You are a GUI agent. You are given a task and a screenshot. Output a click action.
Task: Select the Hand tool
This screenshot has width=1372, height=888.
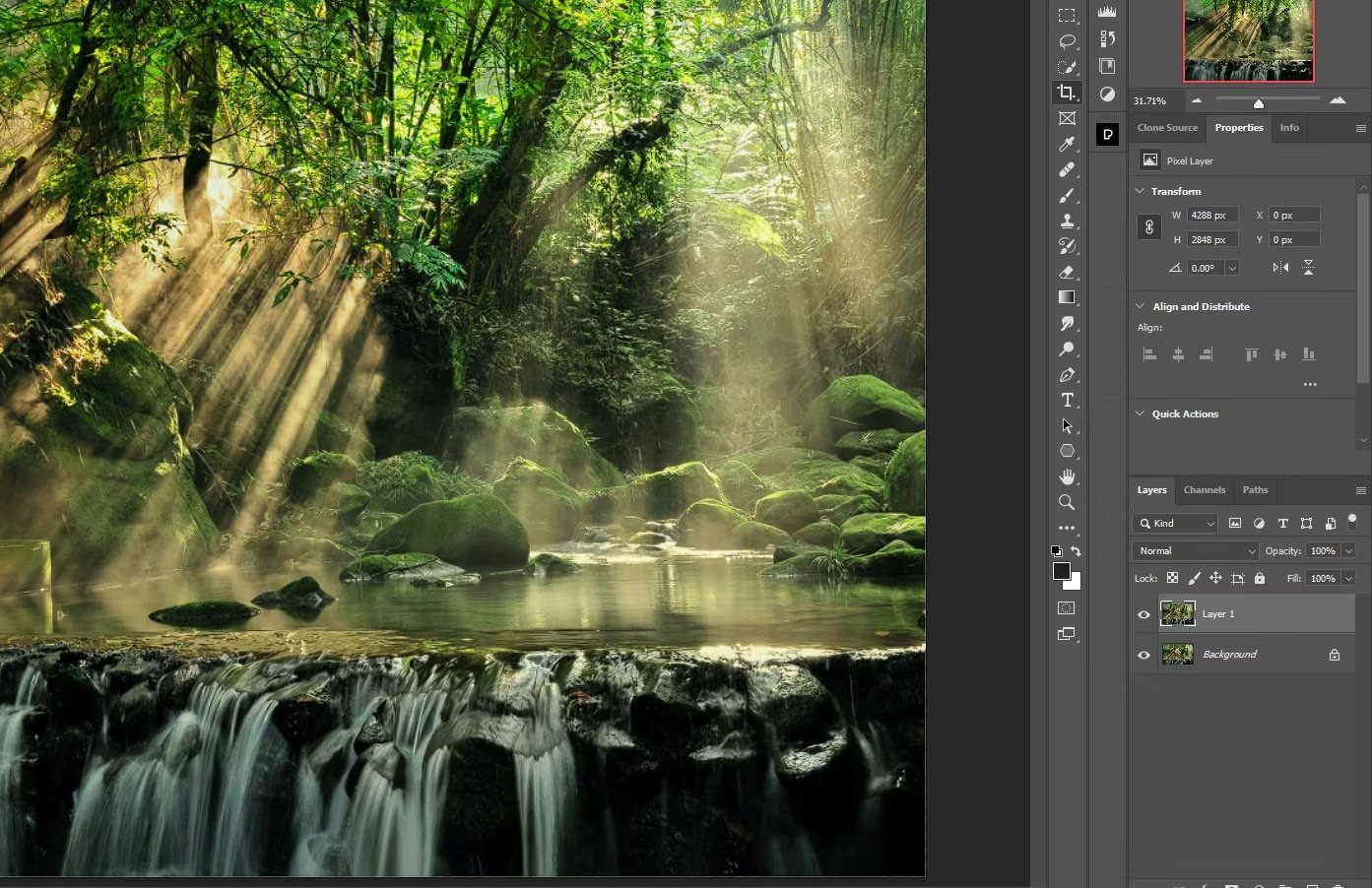(x=1067, y=476)
